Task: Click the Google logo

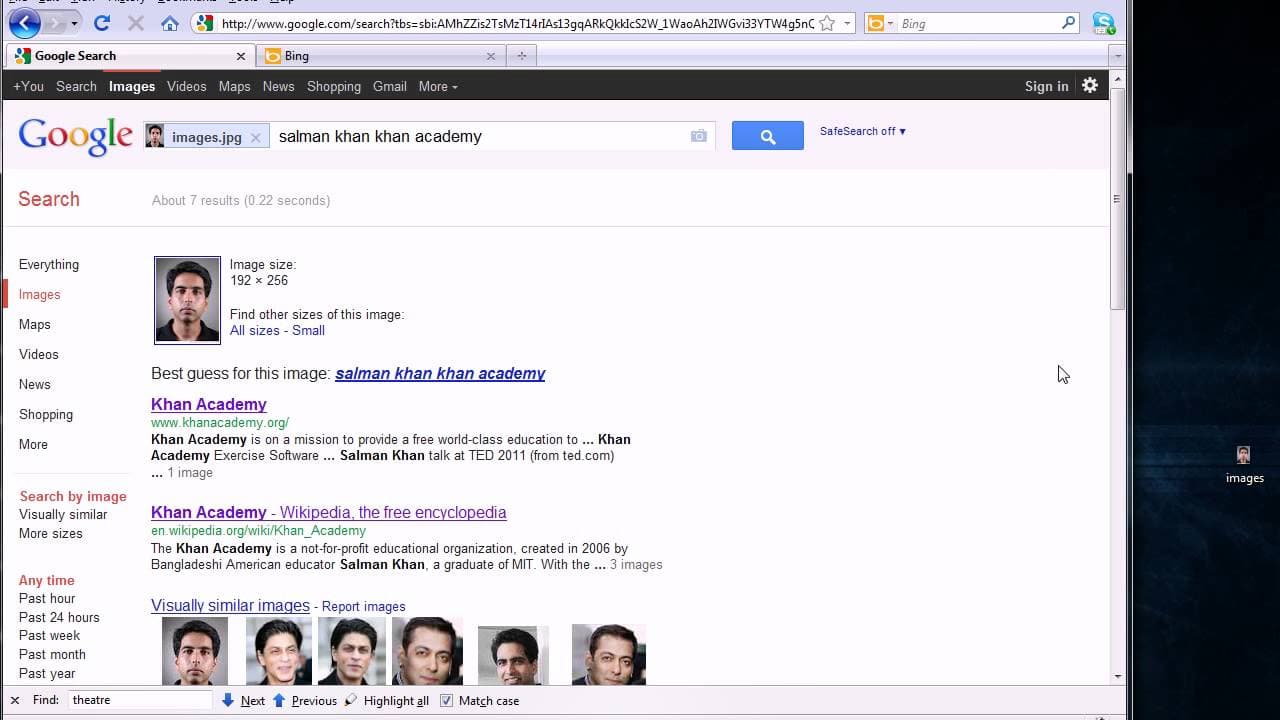Action: (x=75, y=136)
